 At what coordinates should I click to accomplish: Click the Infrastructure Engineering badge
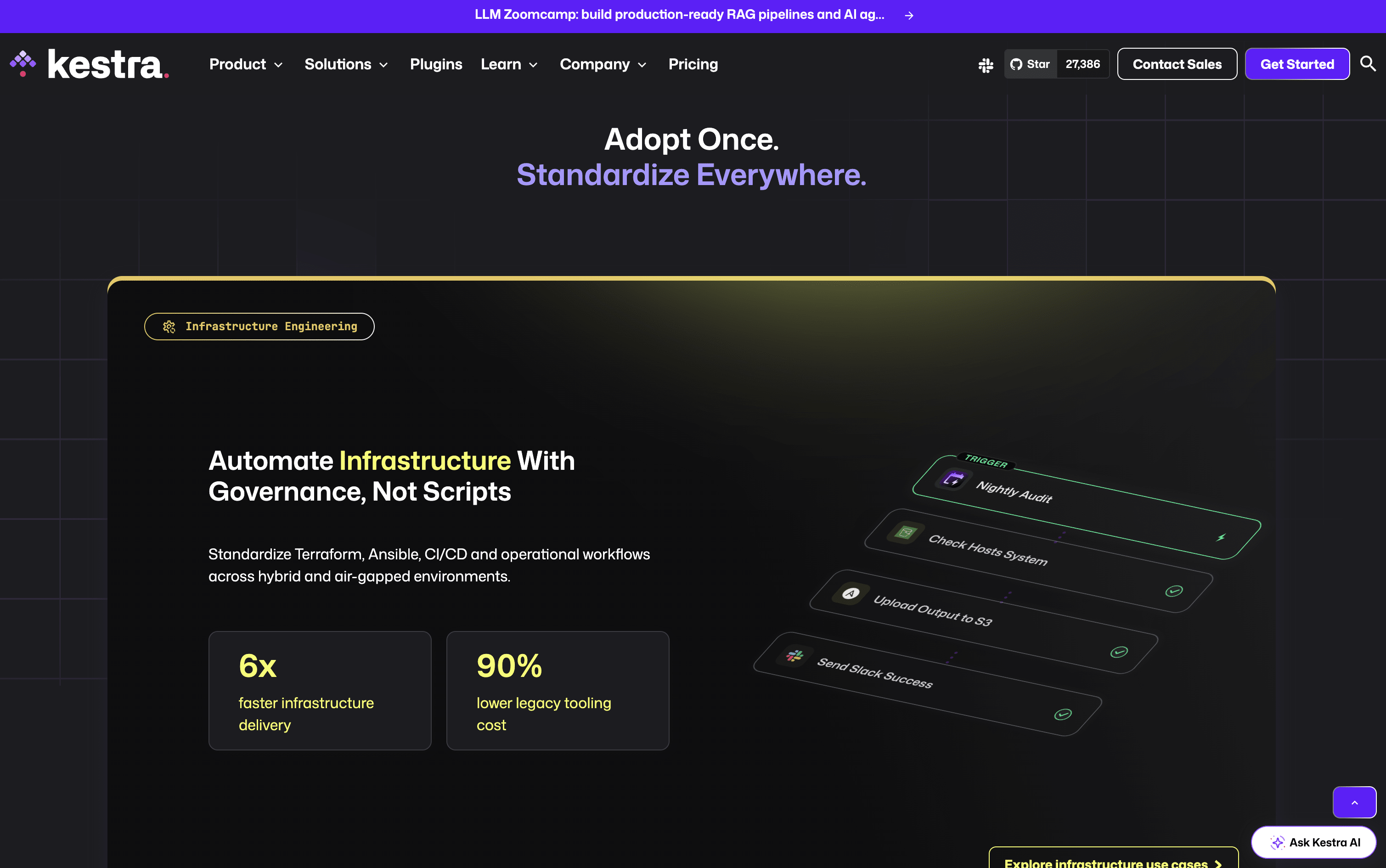point(259,327)
